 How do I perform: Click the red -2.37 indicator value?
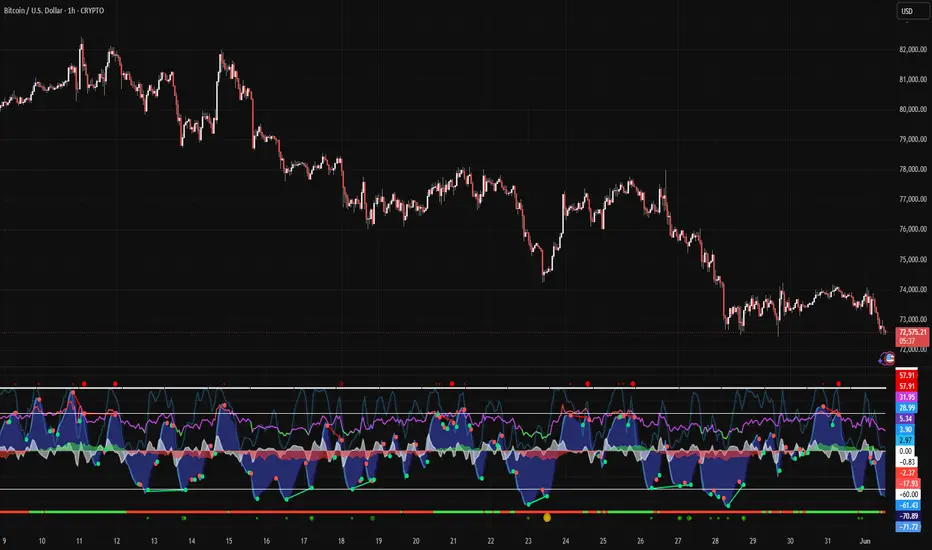(906, 473)
